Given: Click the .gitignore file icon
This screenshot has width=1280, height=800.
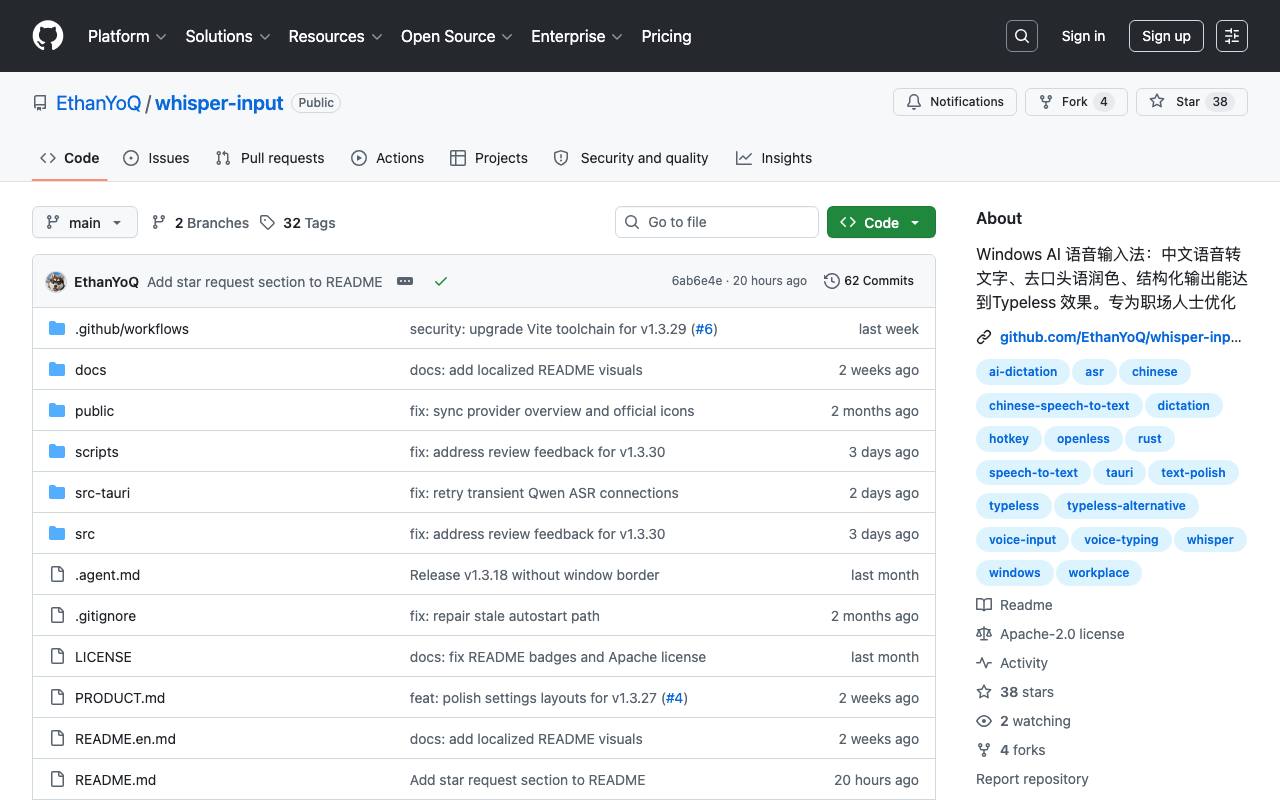Looking at the screenshot, I should (x=57, y=616).
